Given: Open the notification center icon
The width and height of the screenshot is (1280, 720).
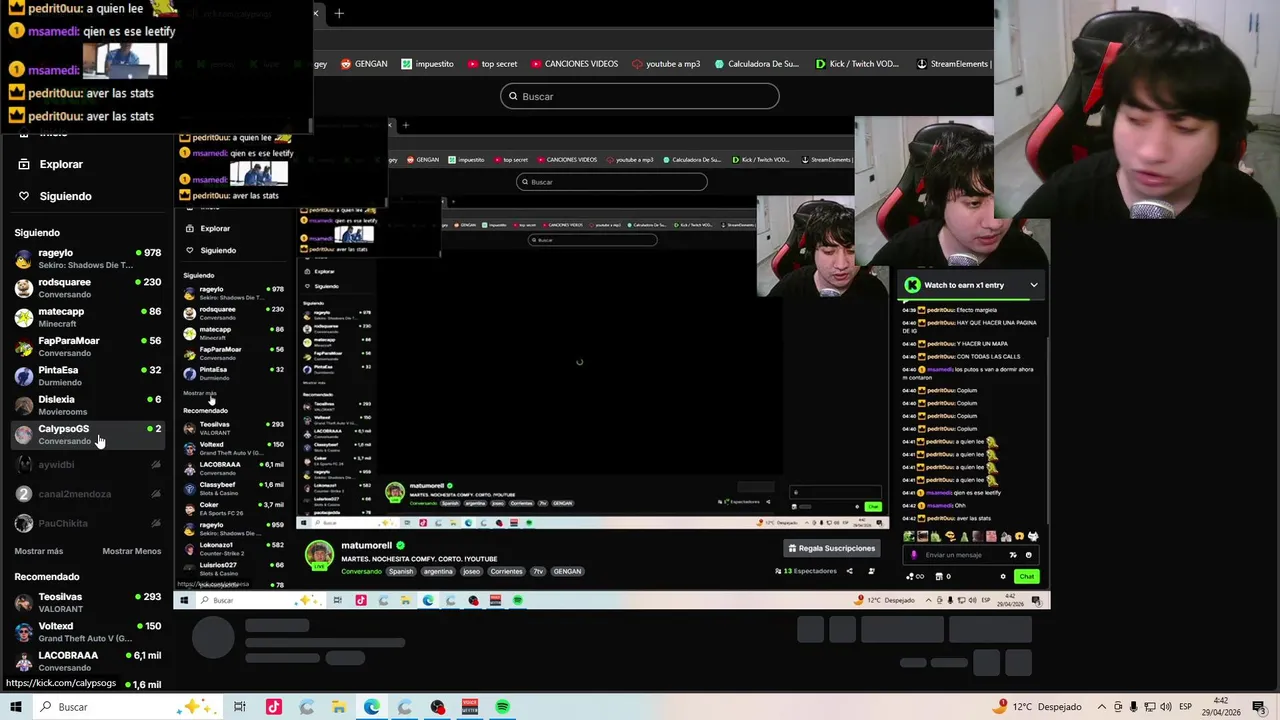Looking at the screenshot, I should tap(1262, 707).
